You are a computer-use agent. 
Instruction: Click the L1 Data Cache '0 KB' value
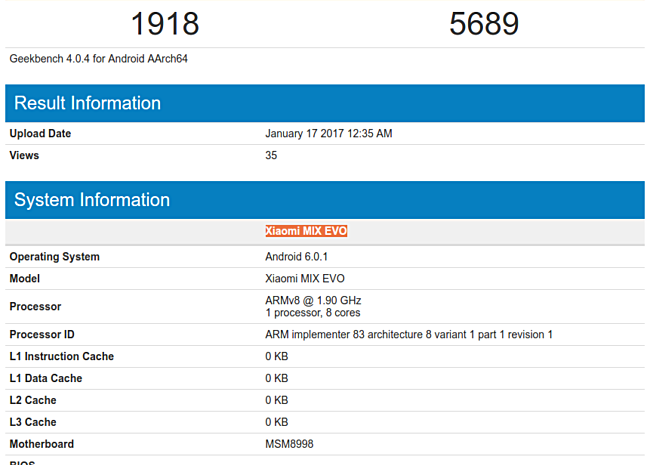[276, 378]
